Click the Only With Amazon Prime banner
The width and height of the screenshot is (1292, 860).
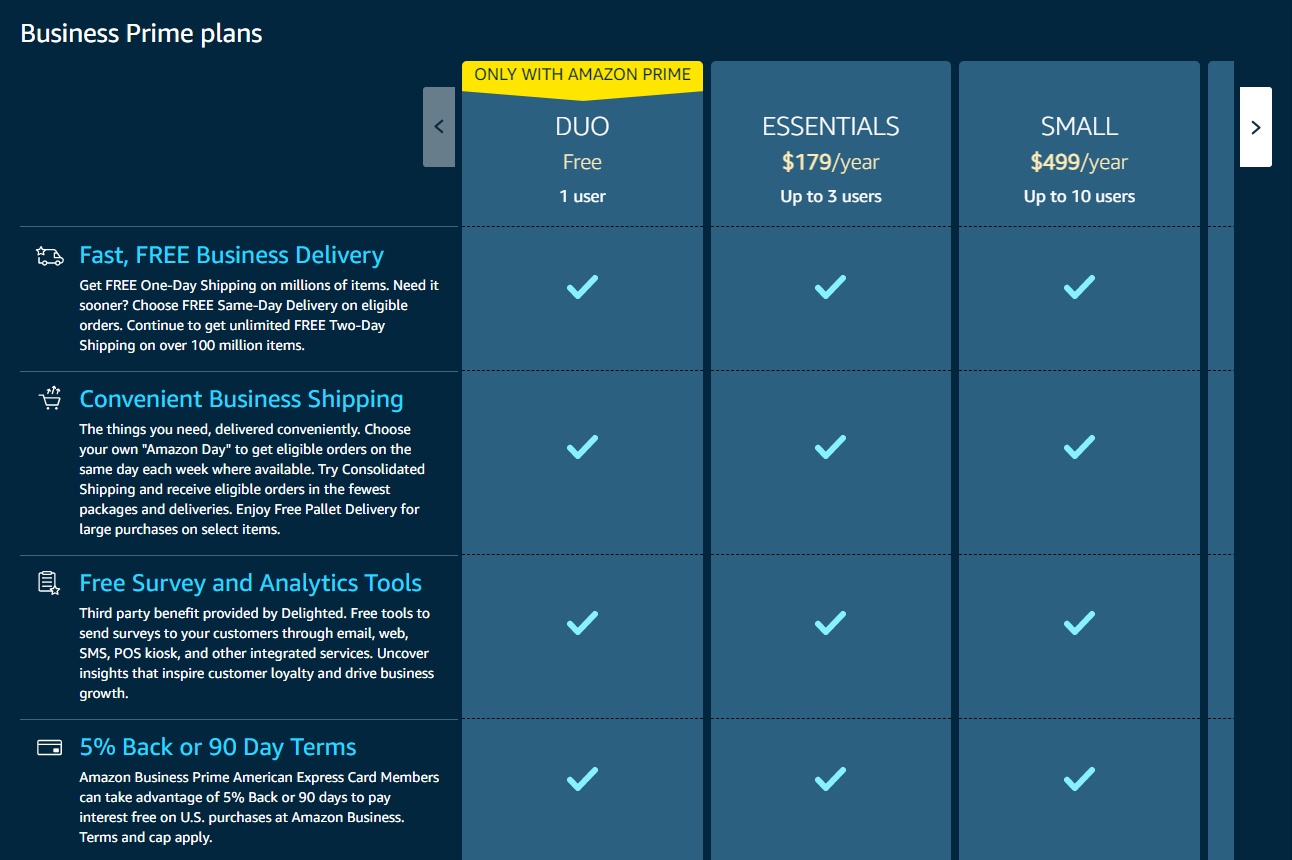coord(582,75)
